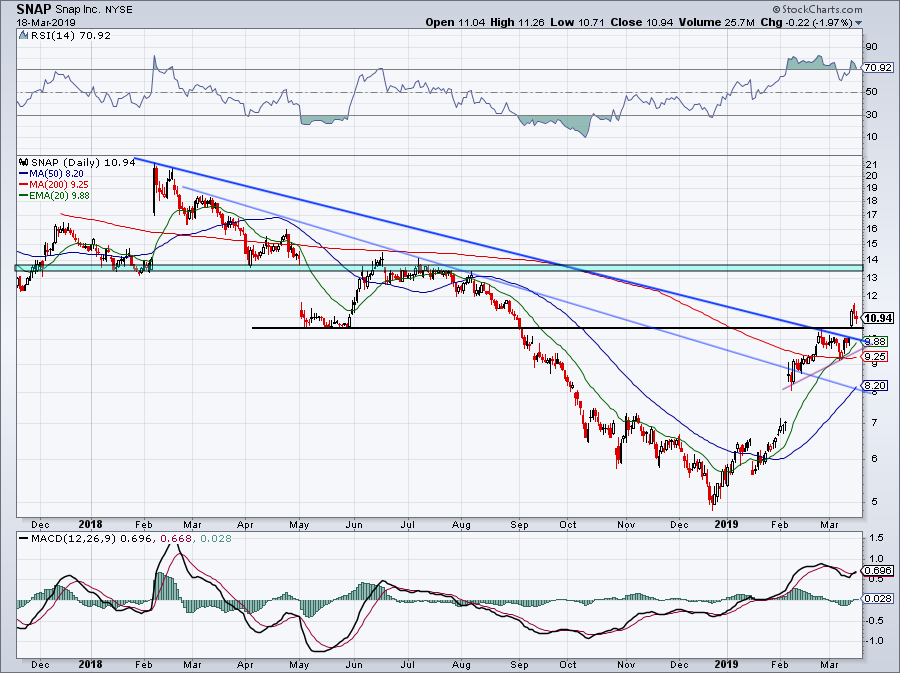Click the 0.028 histogram value tag
The height and width of the screenshot is (673, 900).
pos(877,598)
